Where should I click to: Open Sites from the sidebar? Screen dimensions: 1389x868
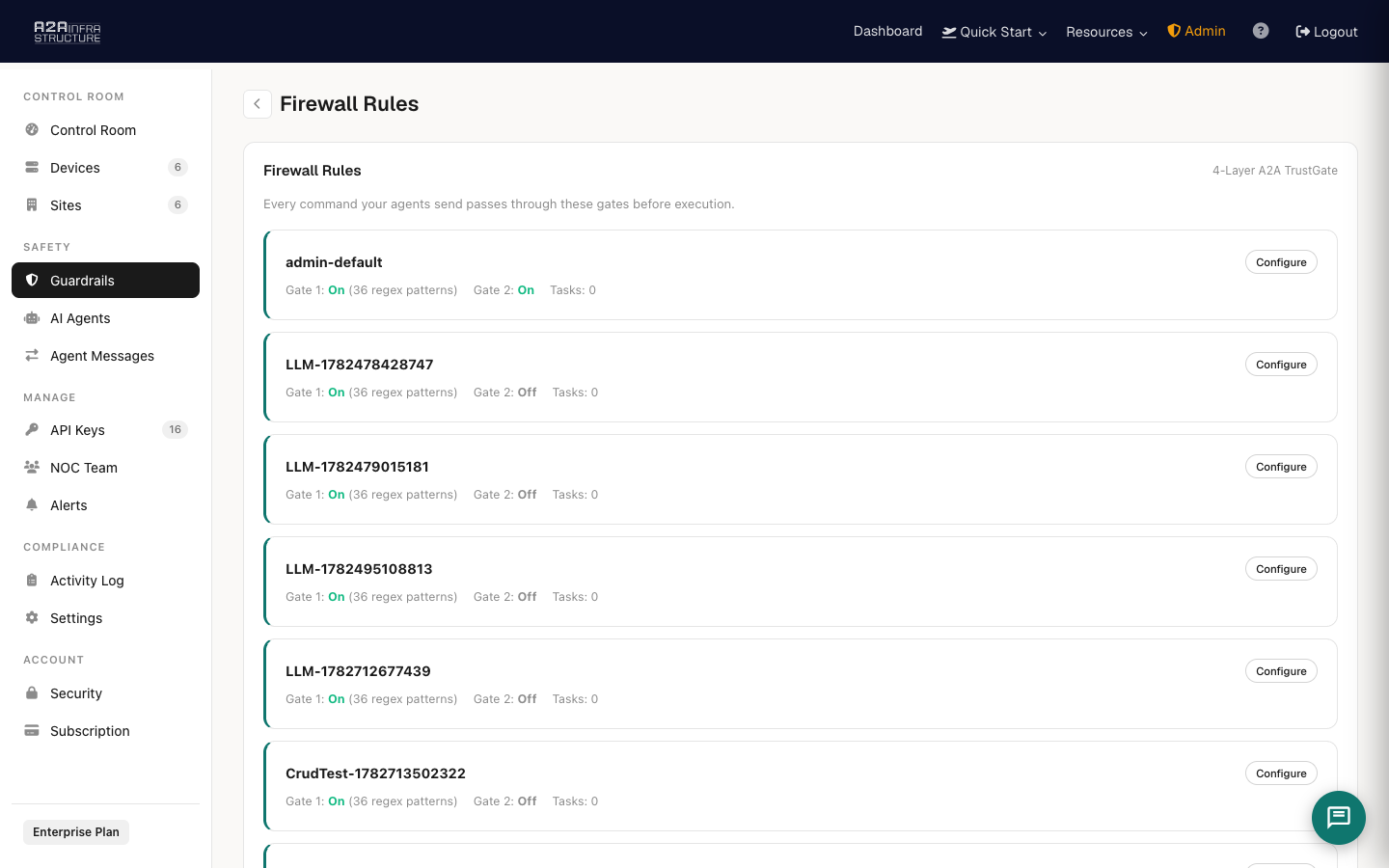click(x=105, y=205)
